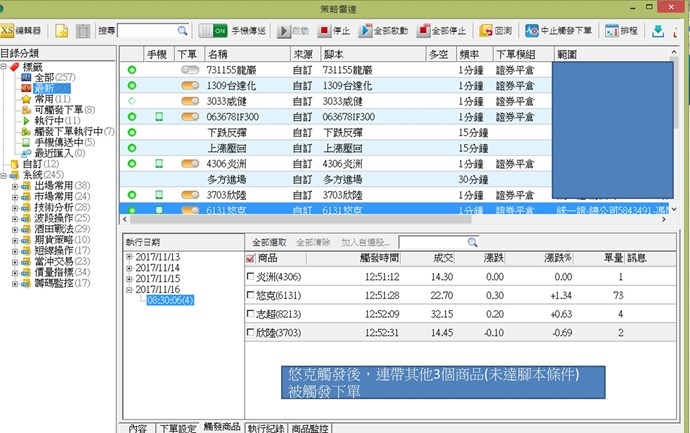Switch to the 執行紀錄 tab

[266, 427]
